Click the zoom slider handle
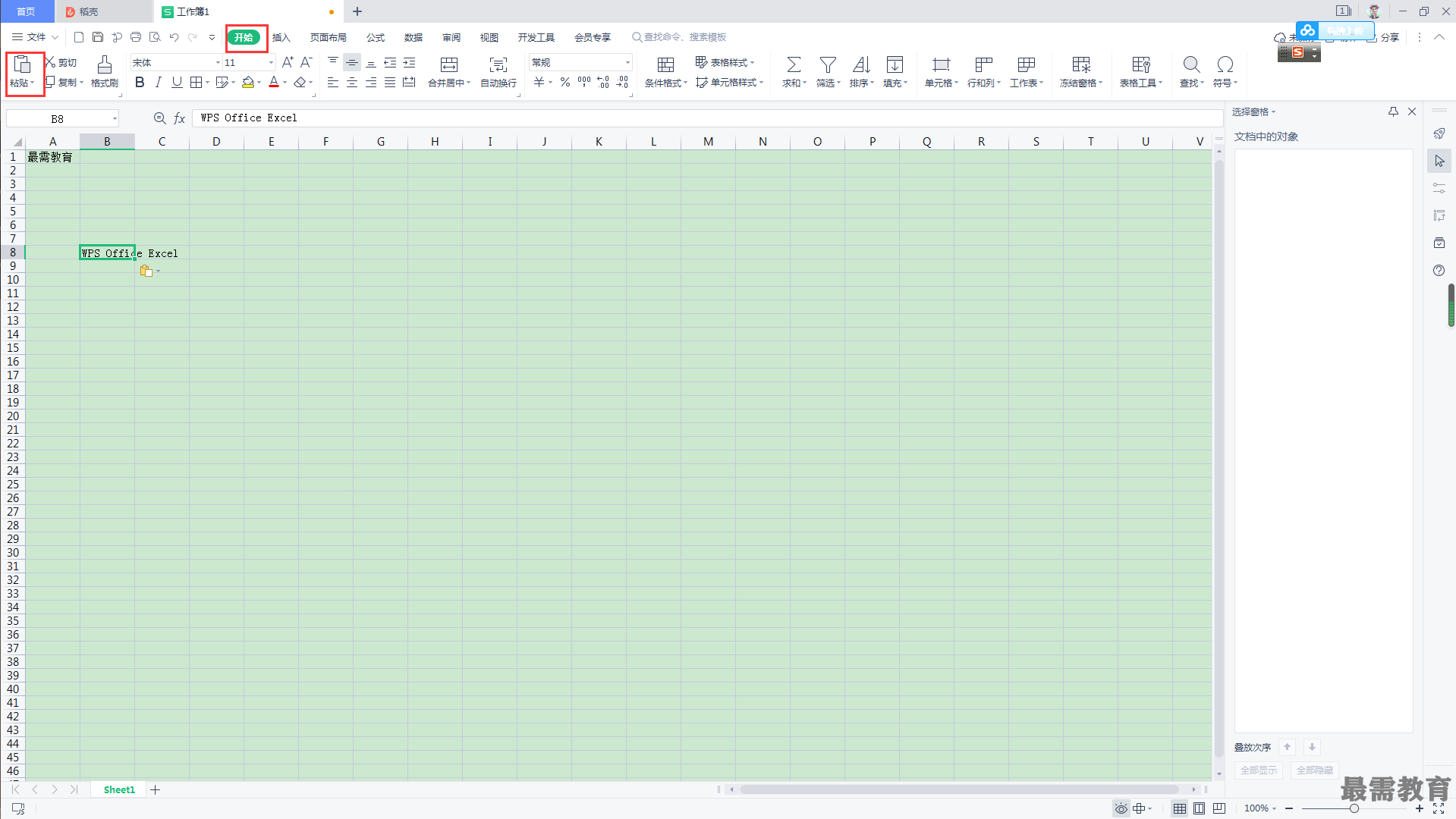The image size is (1456, 819). [1354, 808]
